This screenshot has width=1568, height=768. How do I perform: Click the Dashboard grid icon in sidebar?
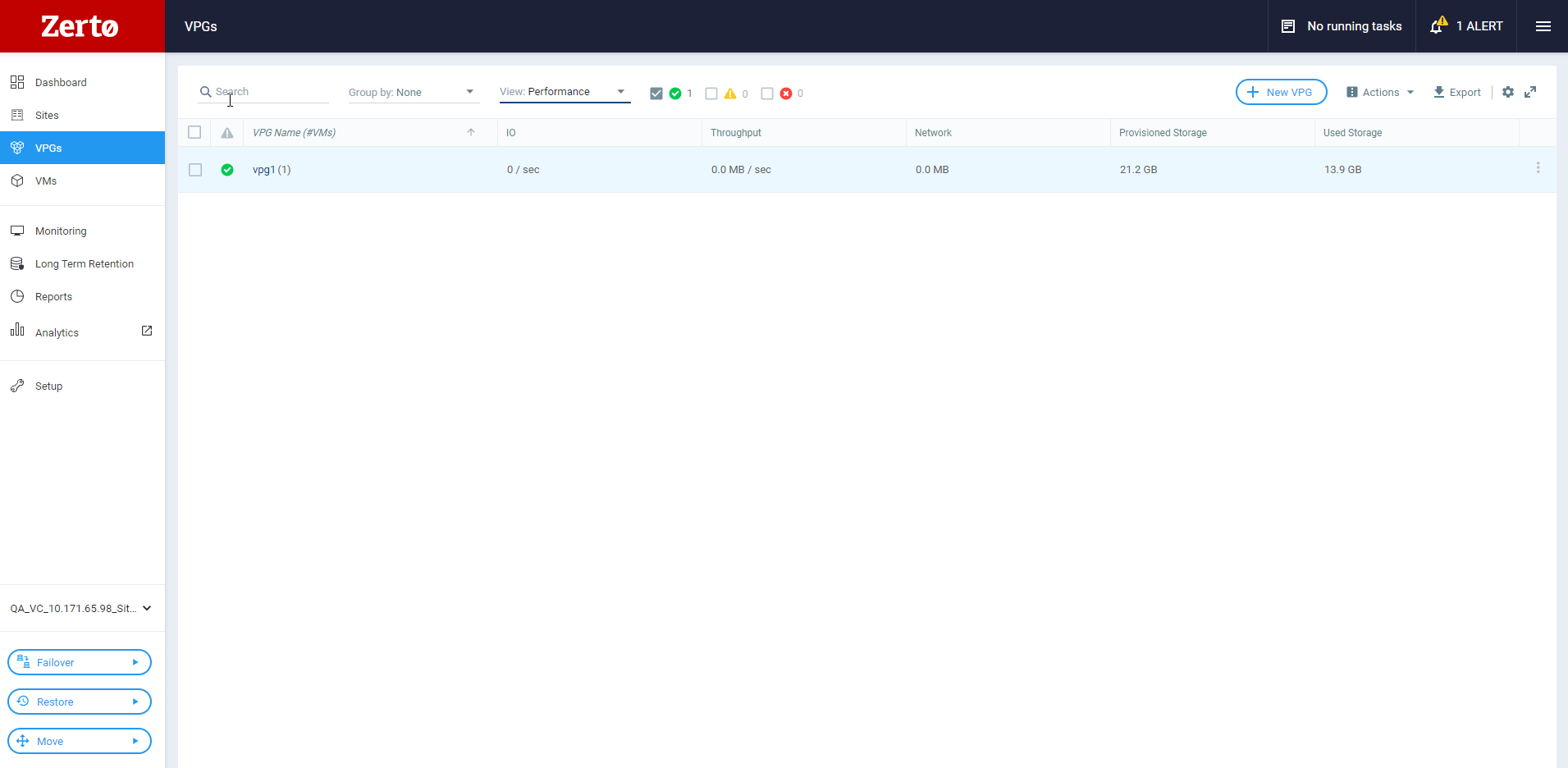coord(17,82)
